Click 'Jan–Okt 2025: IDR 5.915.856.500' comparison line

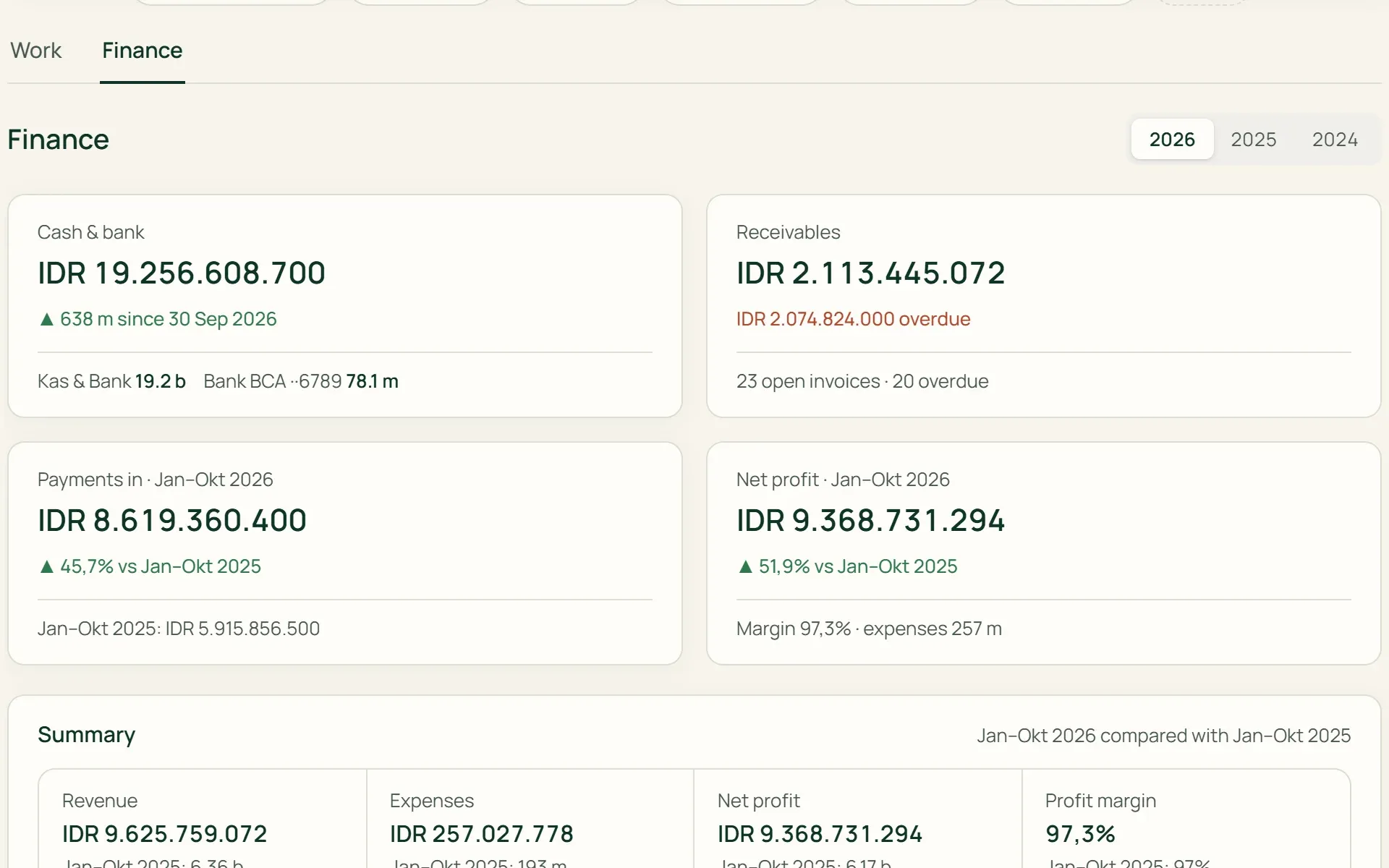179,629
